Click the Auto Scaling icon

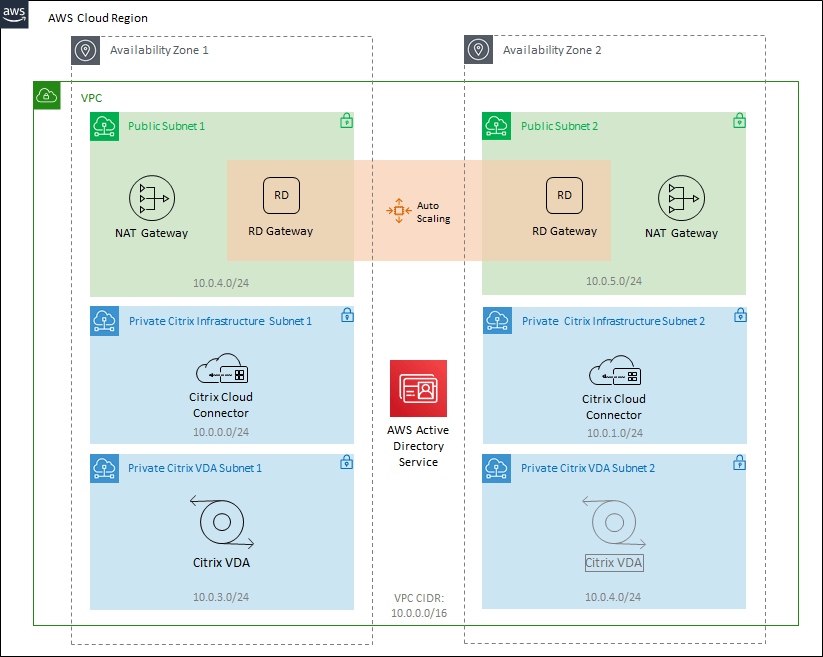(398, 212)
